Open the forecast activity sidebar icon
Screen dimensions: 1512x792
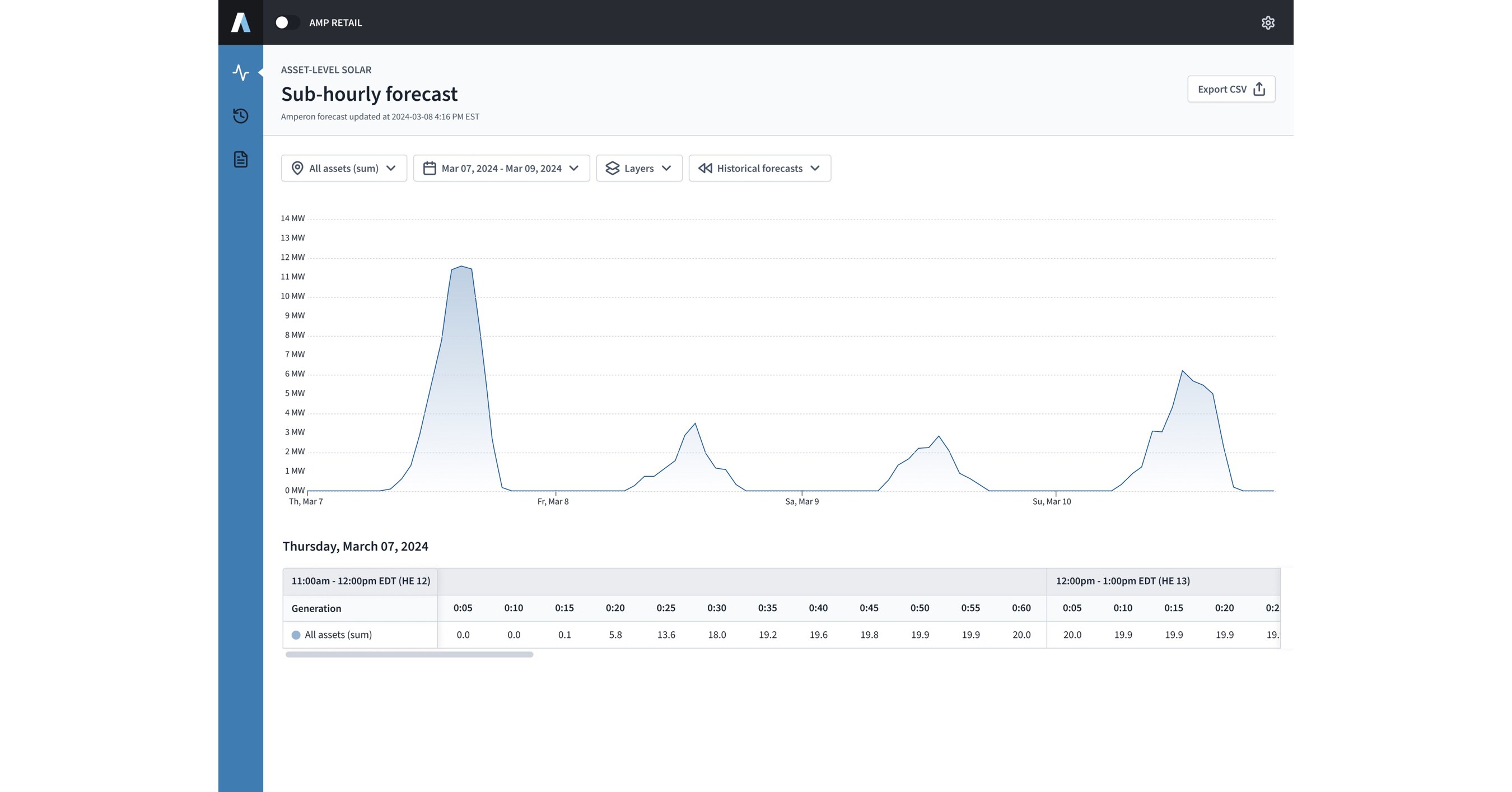241,72
